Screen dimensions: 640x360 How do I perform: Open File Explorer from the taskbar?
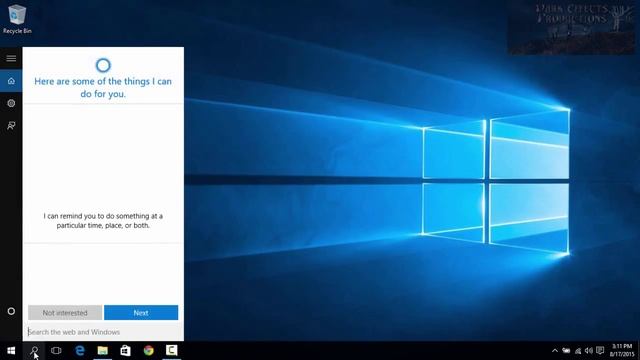click(x=102, y=351)
